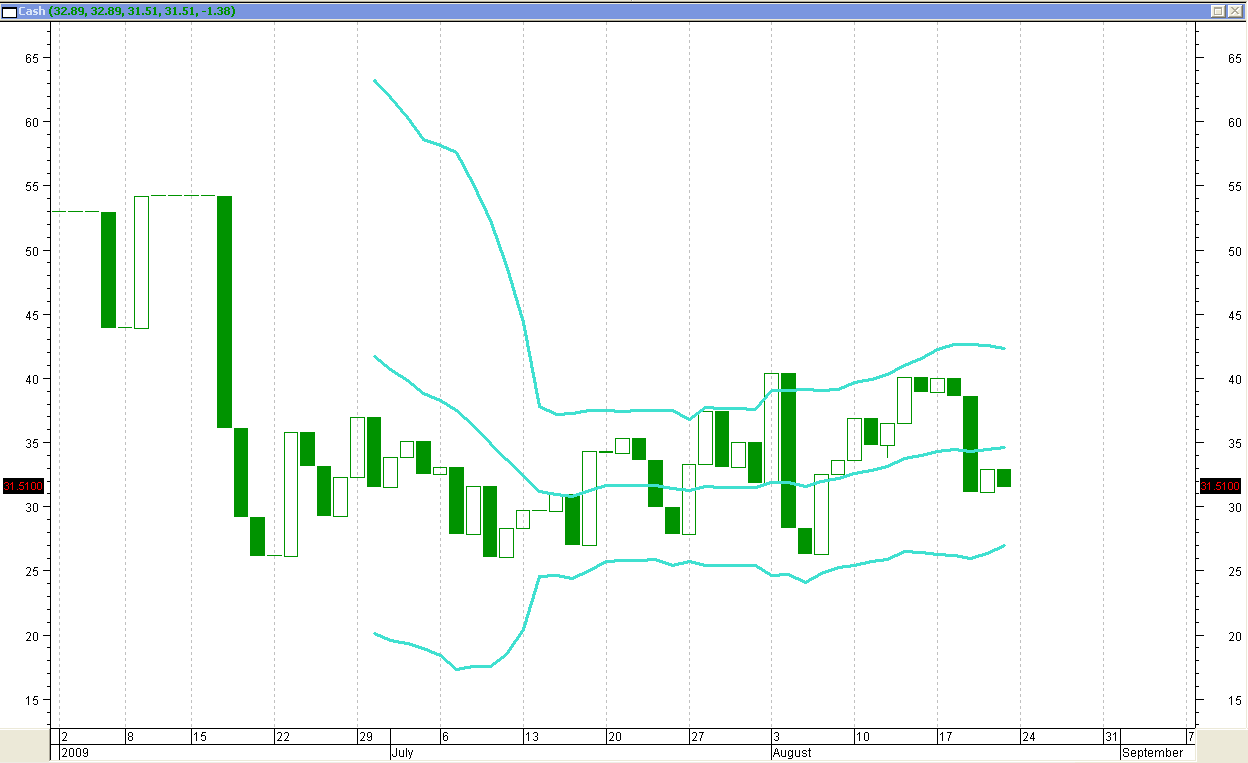The width and height of the screenshot is (1248, 763).
Task: Click the date 17 tick in August
Action: 946,737
